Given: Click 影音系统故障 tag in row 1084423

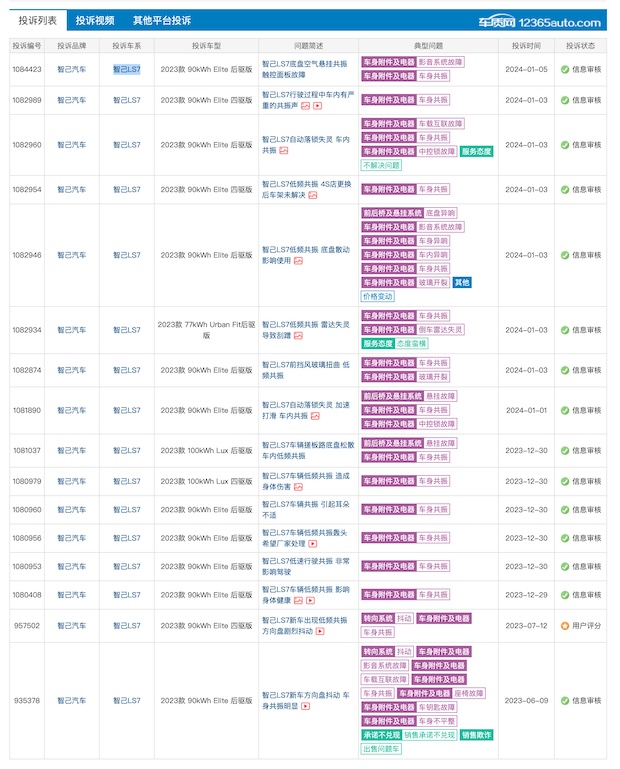Looking at the screenshot, I should coord(440,62).
